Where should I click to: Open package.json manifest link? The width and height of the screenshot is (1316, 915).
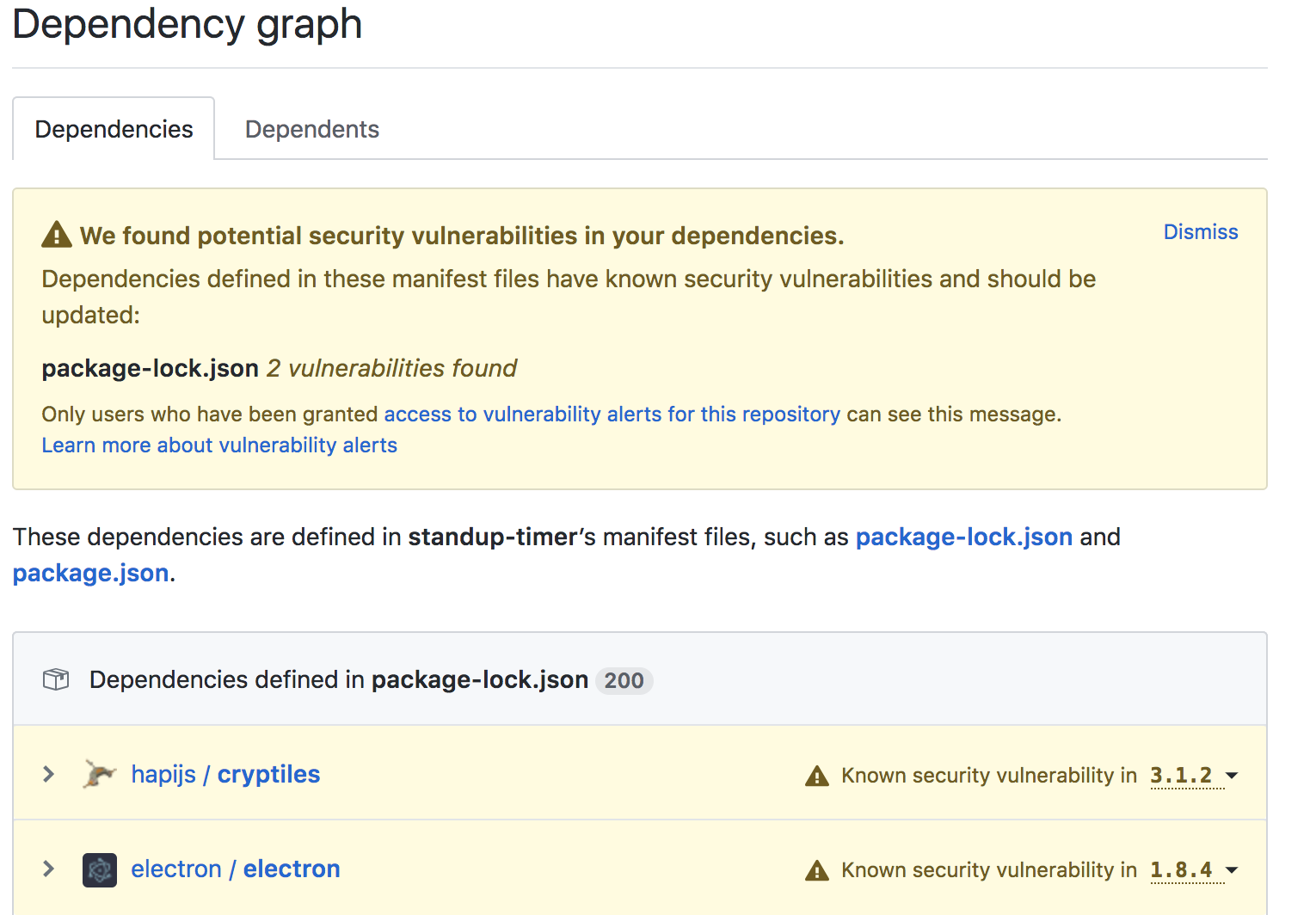coord(90,573)
